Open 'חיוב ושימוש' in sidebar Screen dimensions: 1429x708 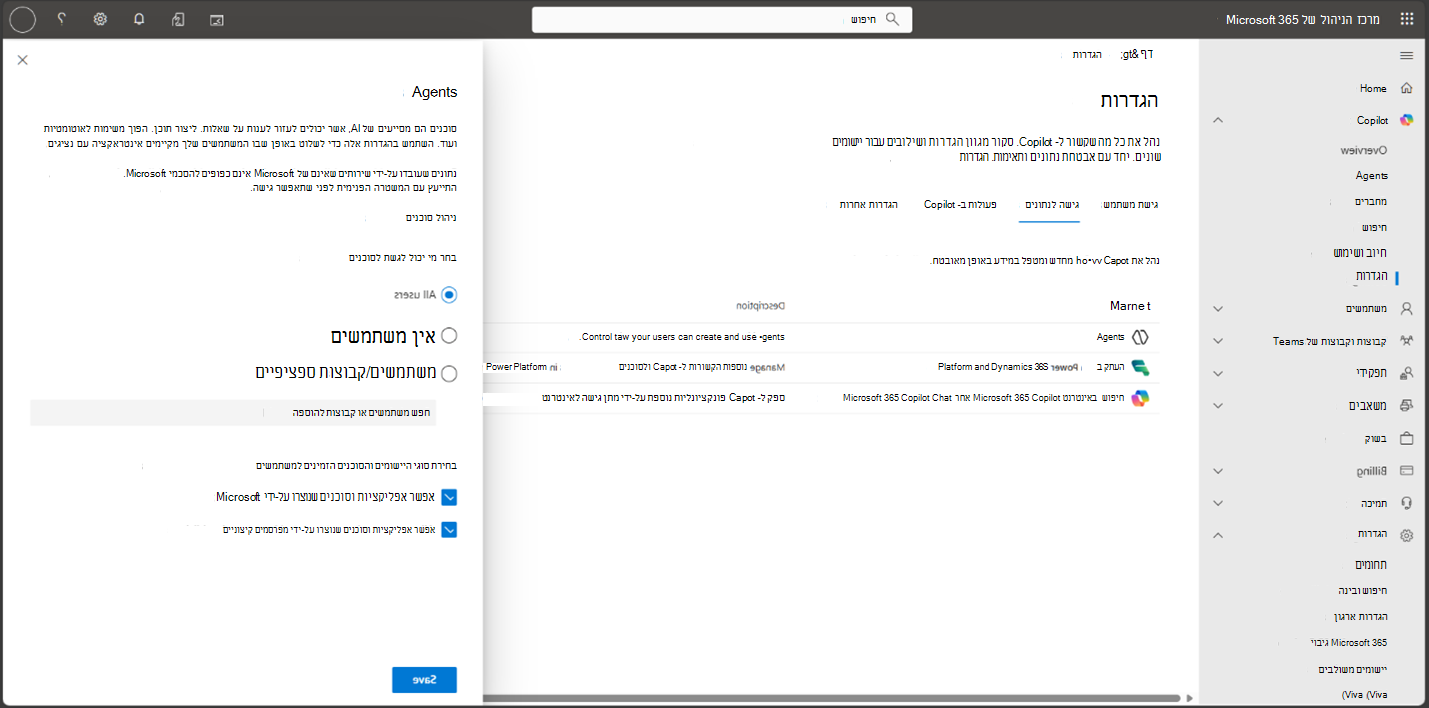tap(1360, 253)
